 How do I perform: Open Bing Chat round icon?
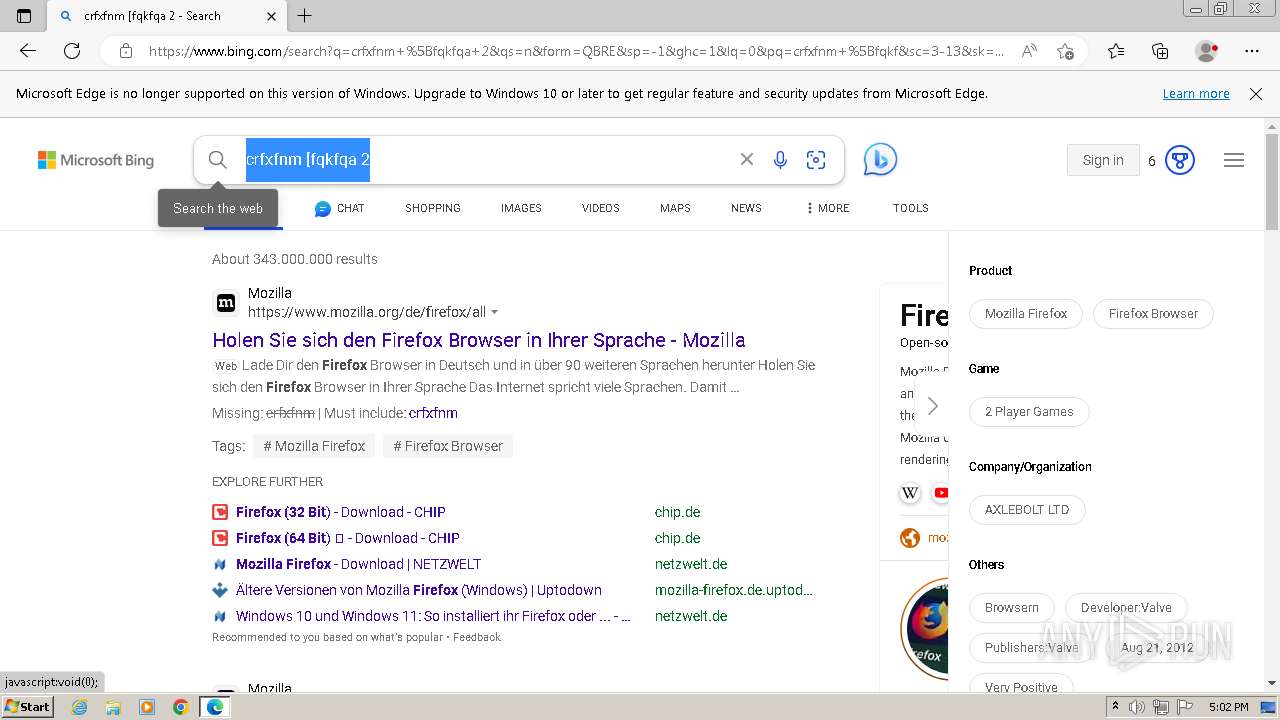(x=880, y=160)
